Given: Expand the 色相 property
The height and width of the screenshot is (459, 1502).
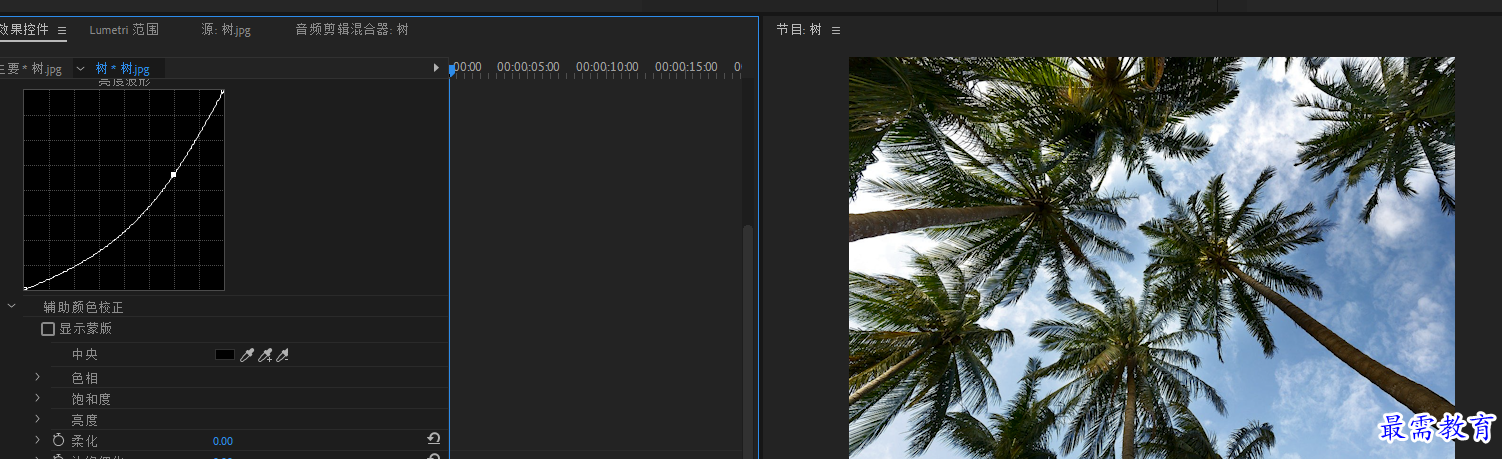Looking at the screenshot, I should [38, 377].
